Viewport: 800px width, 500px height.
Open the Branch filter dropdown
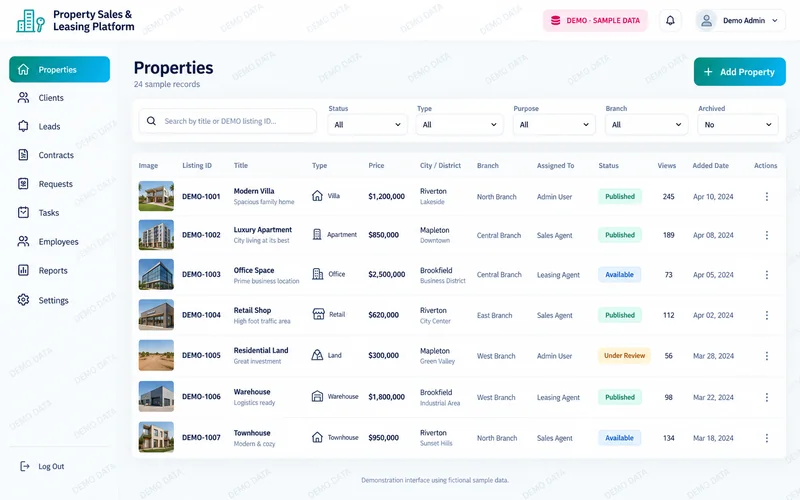(646, 124)
